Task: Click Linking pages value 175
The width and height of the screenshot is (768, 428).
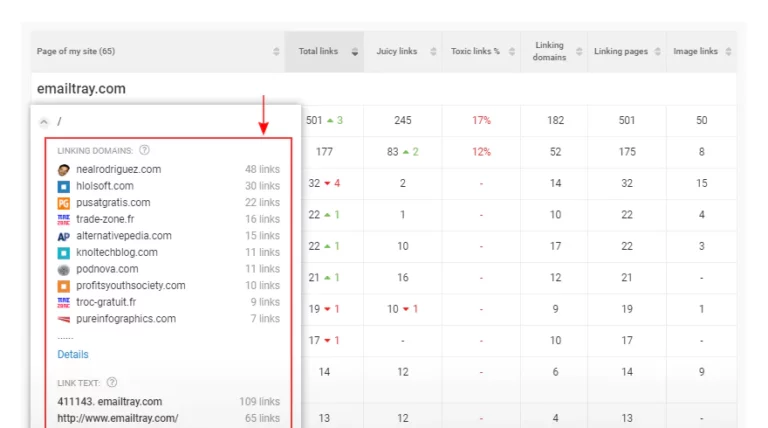Action: [627, 152]
